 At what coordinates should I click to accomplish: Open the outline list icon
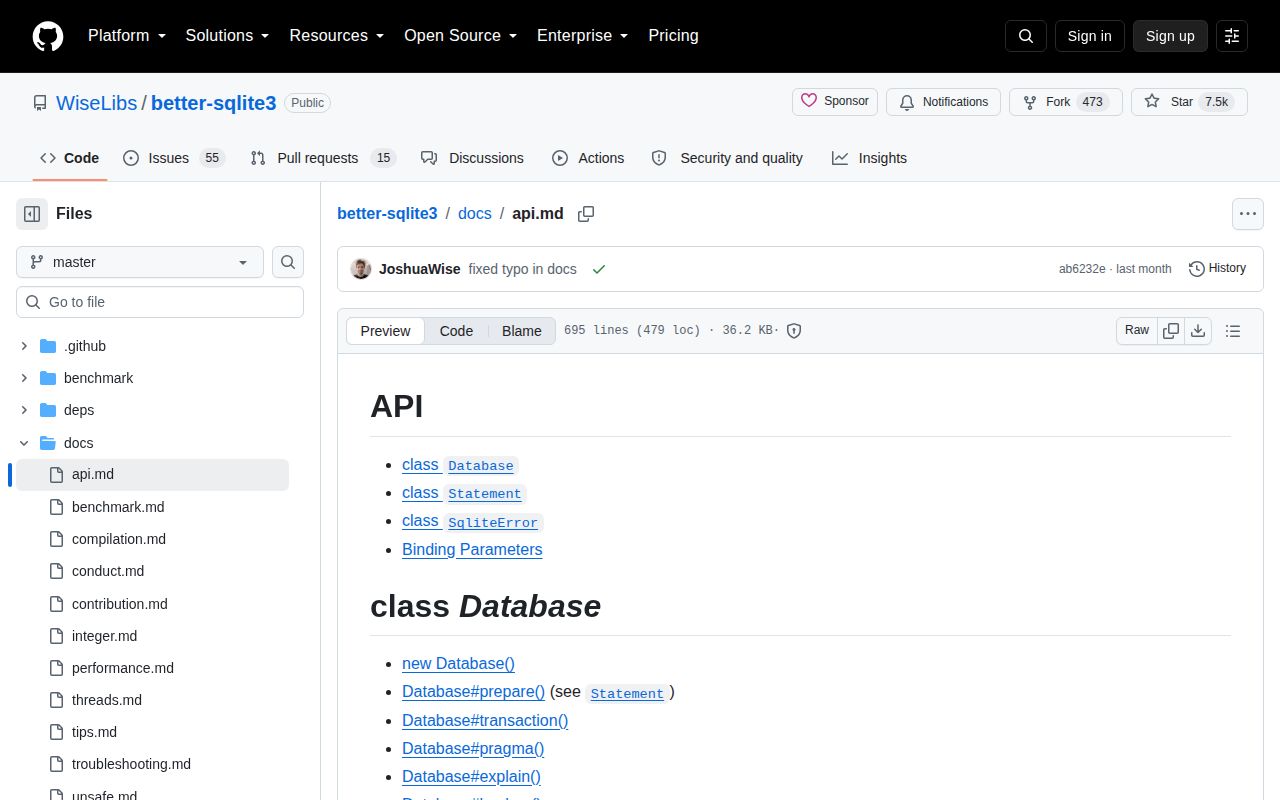click(1233, 331)
